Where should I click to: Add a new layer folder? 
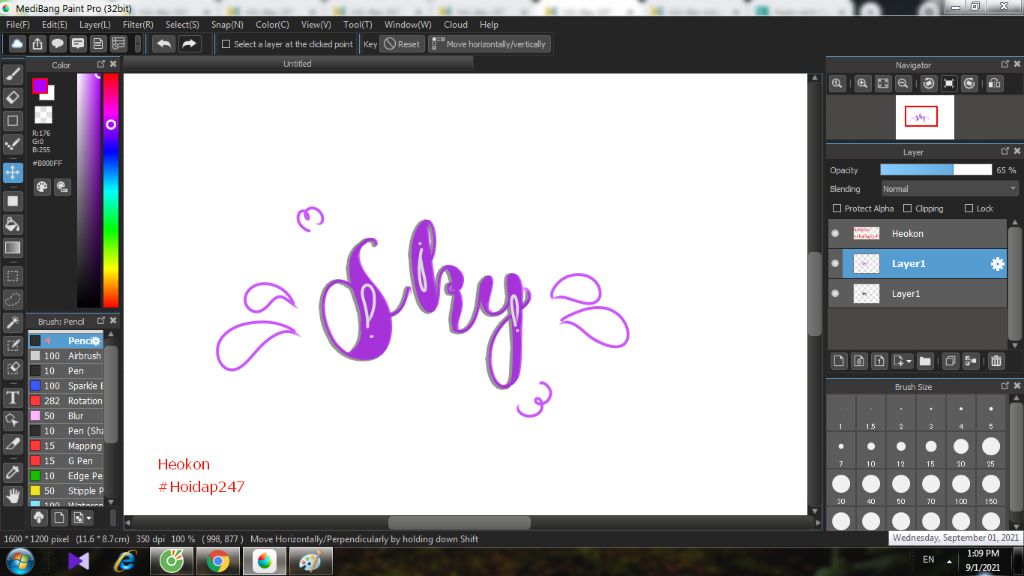[x=925, y=360]
